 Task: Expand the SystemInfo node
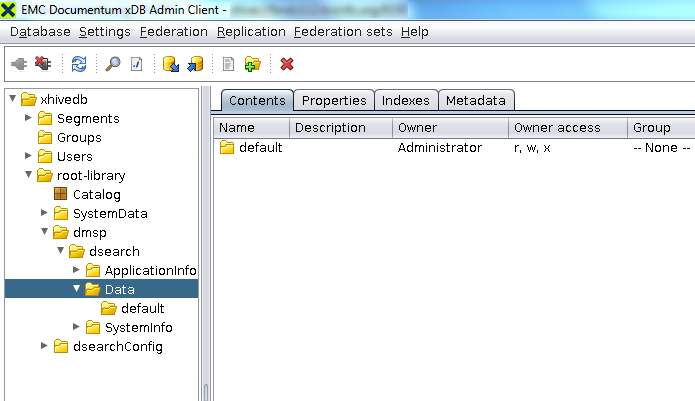(76, 327)
